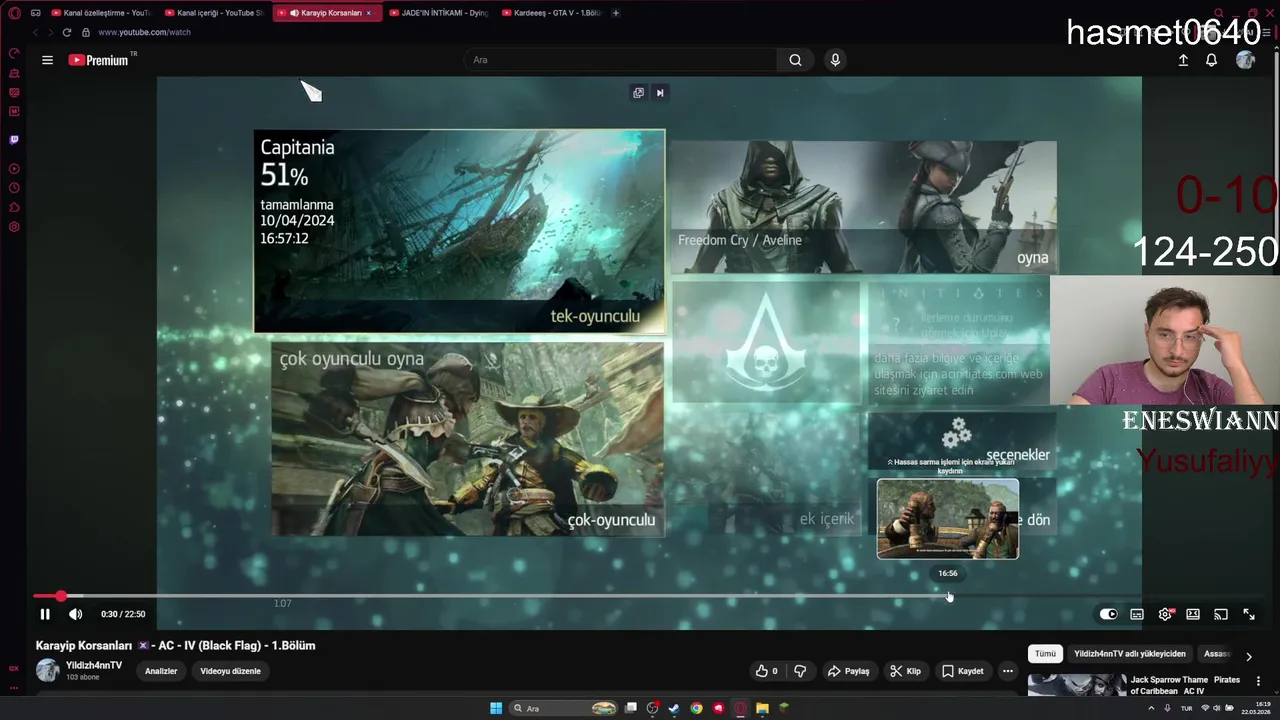
Task: Toggle the autoplay switch
Action: [x=1108, y=614]
